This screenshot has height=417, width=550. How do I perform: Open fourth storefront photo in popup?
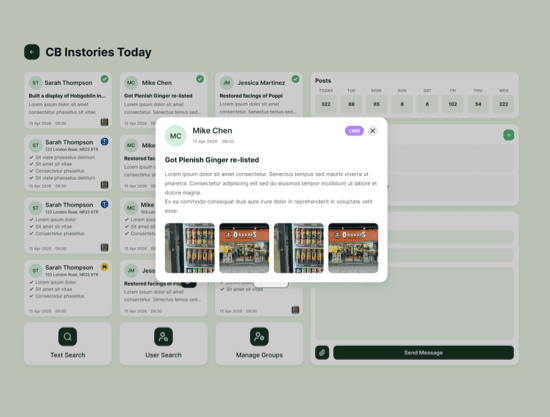[353, 248]
